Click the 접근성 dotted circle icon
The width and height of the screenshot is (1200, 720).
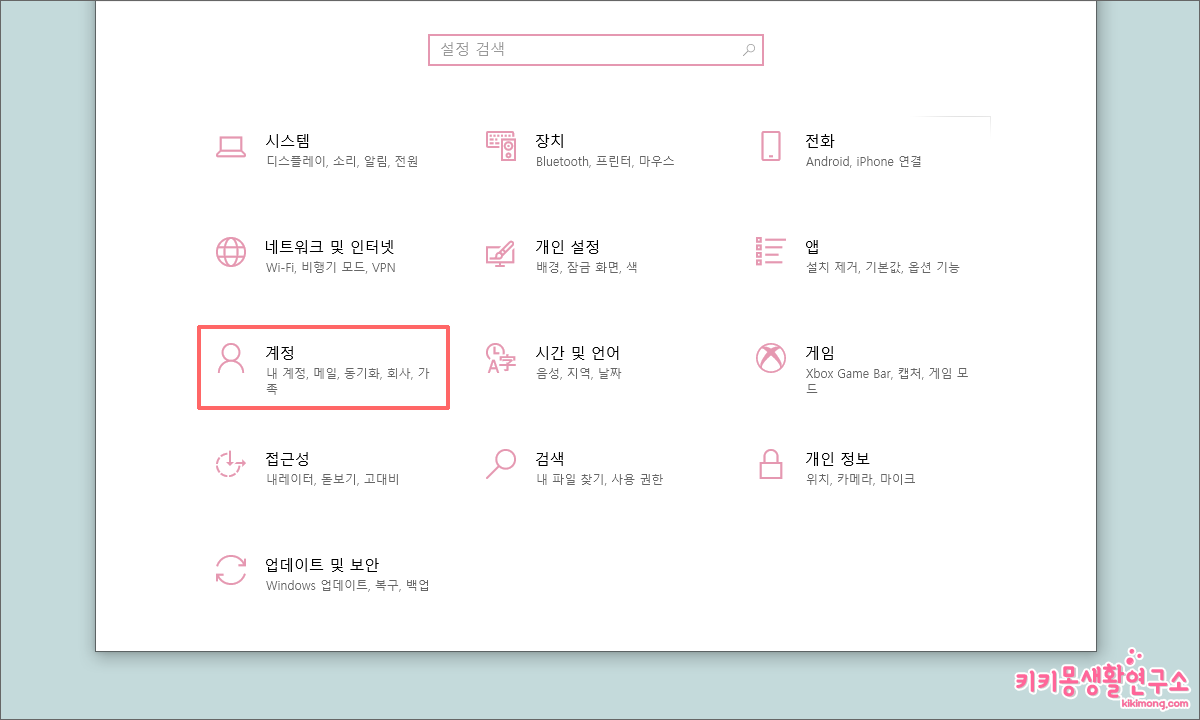231,464
